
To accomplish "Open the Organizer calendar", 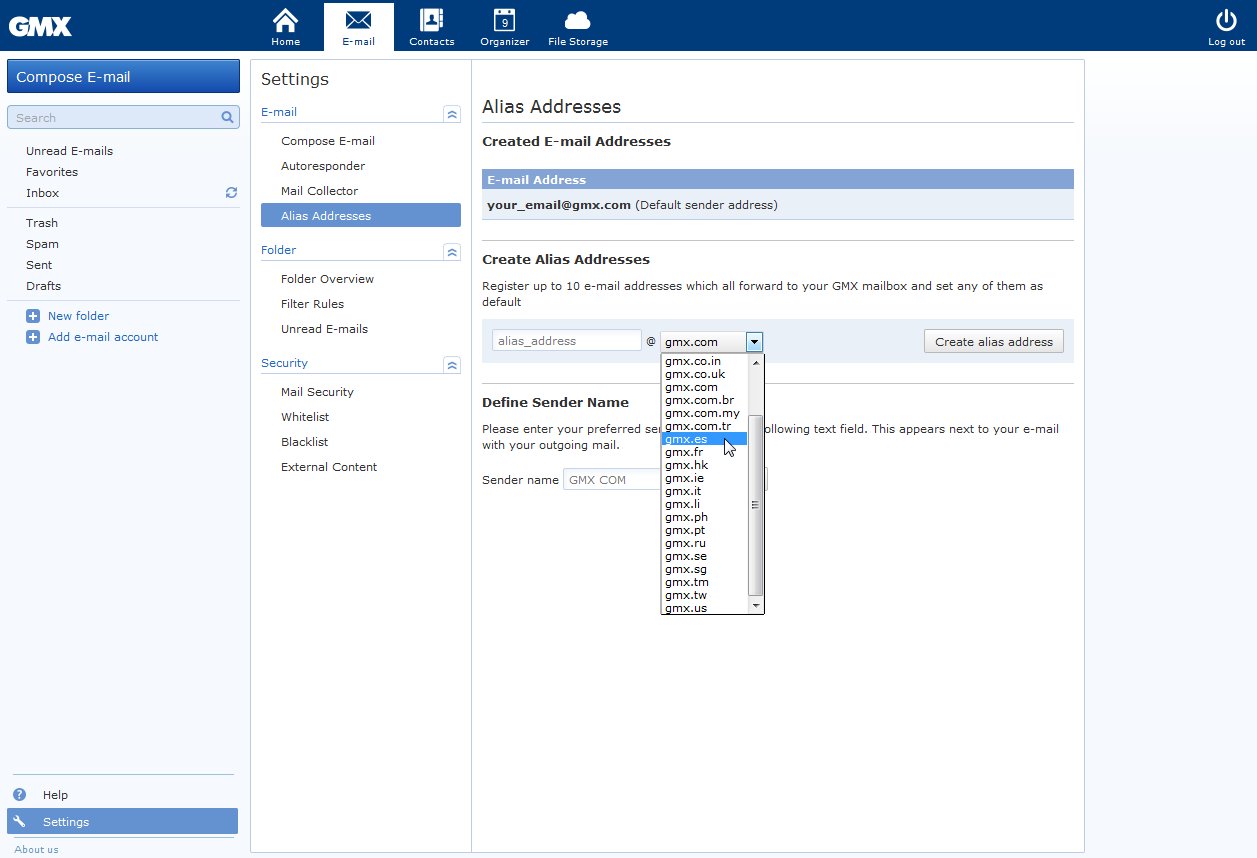I will [x=504, y=27].
